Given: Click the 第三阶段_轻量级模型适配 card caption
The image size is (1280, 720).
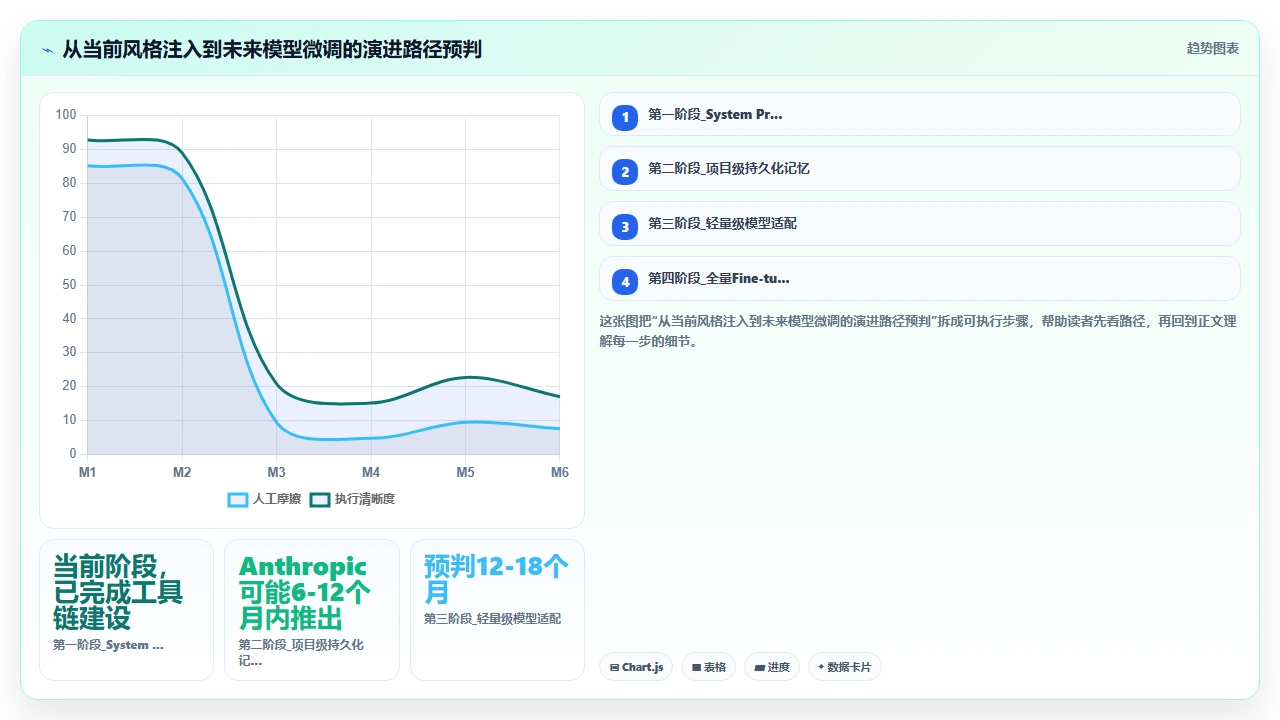Looking at the screenshot, I should tap(492, 619).
